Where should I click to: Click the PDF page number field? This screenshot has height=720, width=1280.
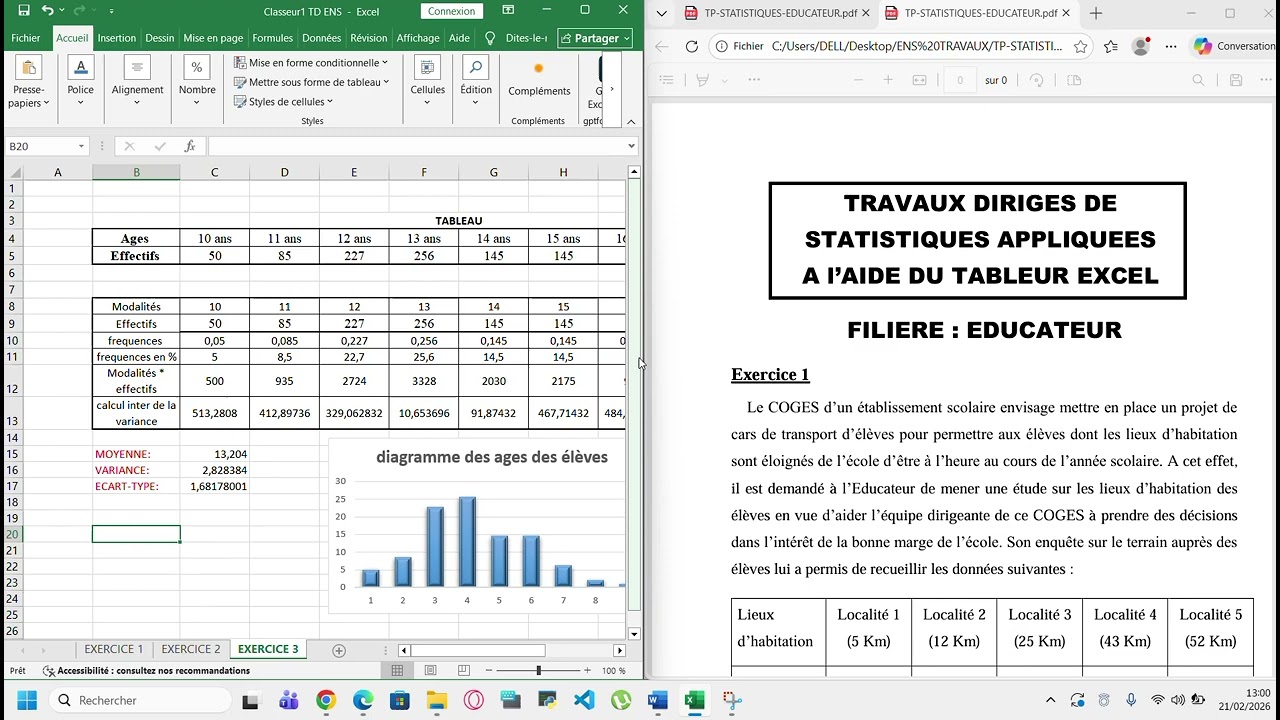960,80
